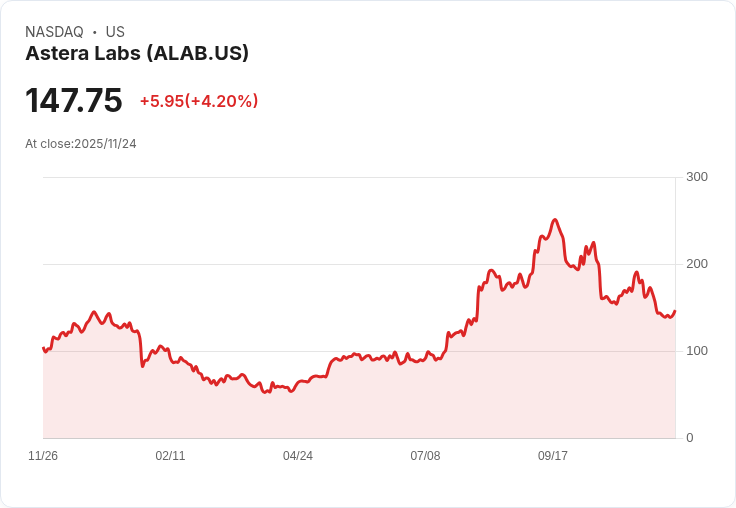Click the At close:2025/11/24 date text
The width and height of the screenshot is (736, 508).
(81, 144)
